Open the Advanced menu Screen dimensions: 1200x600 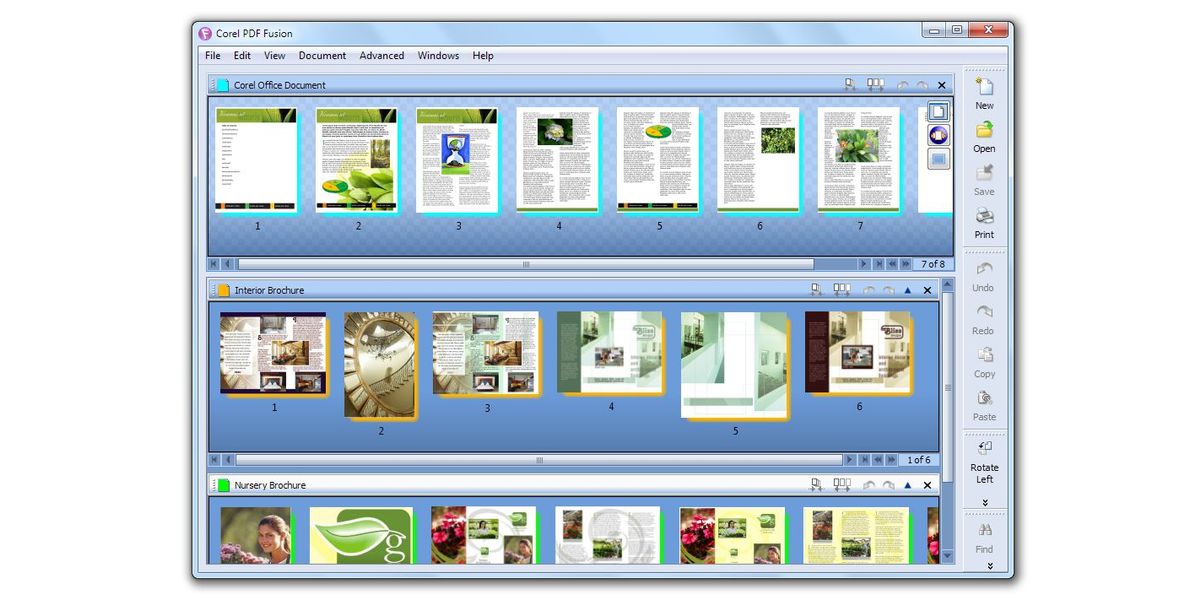(x=381, y=56)
